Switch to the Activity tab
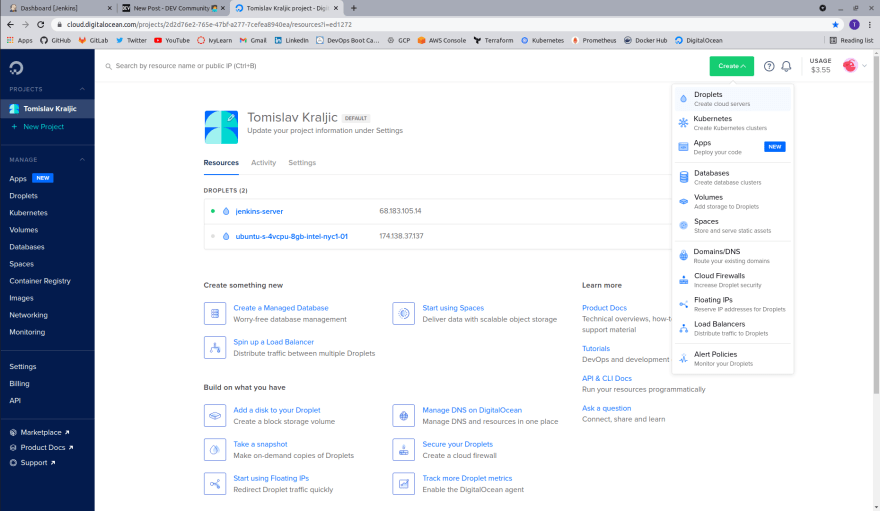The width and height of the screenshot is (880, 511). coord(263,163)
